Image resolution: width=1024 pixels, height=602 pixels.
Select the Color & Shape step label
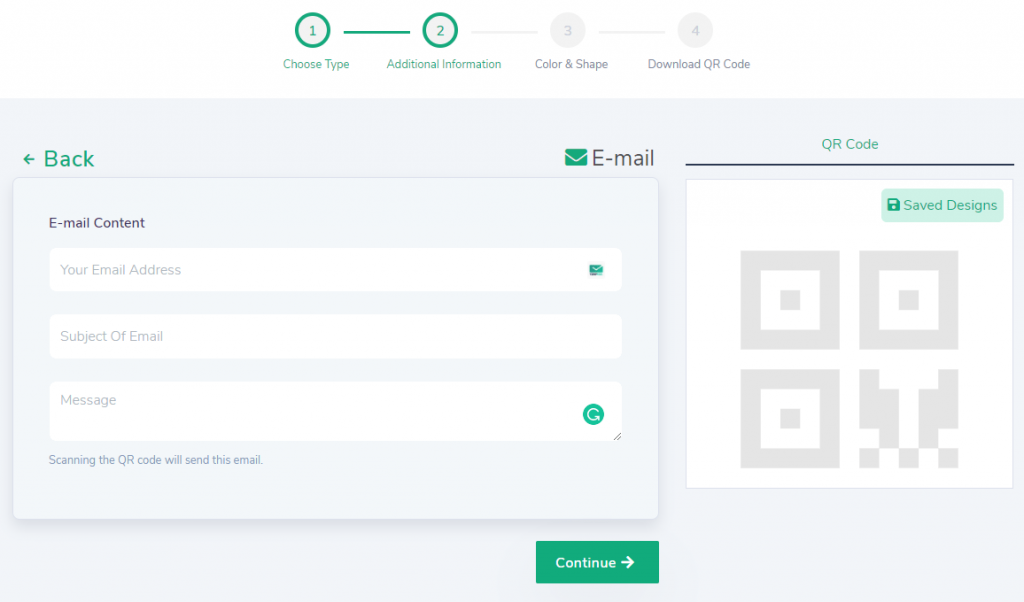(571, 64)
